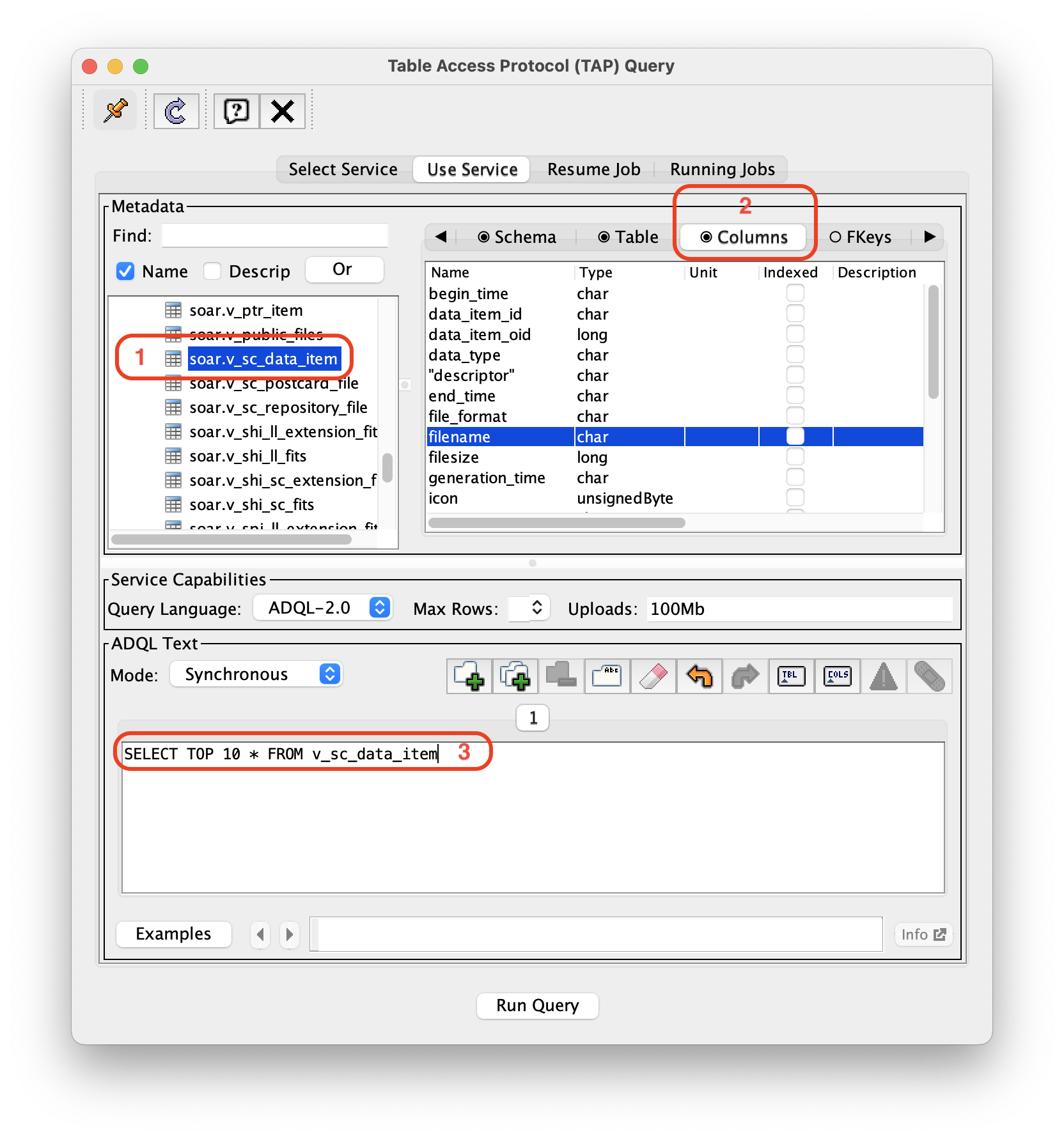Screen dimensions: 1064x1139
Task: Click the TBL insert-table-name icon
Action: tap(792, 676)
